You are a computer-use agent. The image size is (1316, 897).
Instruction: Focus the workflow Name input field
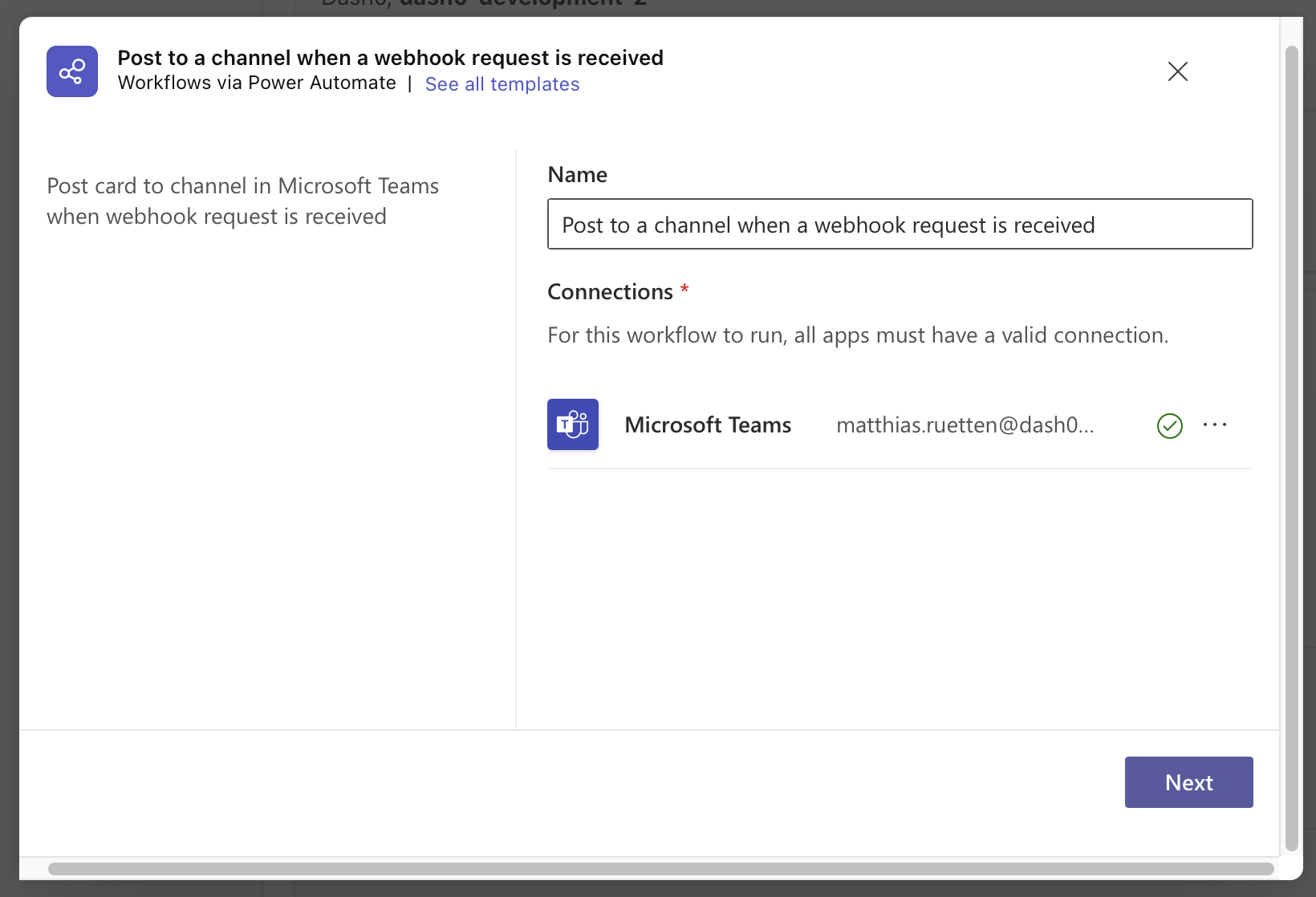[x=899, y=225]
